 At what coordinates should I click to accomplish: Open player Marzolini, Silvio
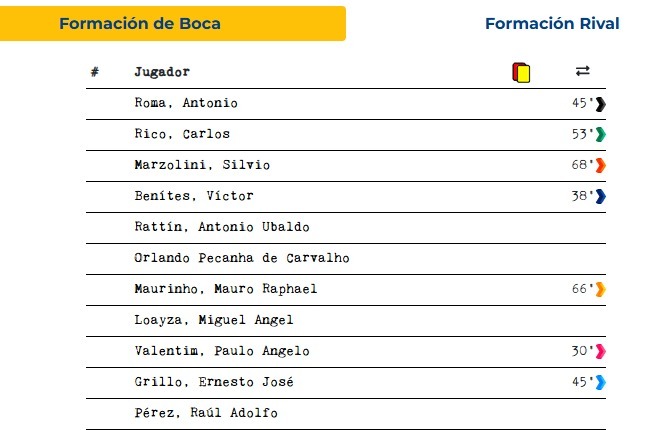point(202,165)
